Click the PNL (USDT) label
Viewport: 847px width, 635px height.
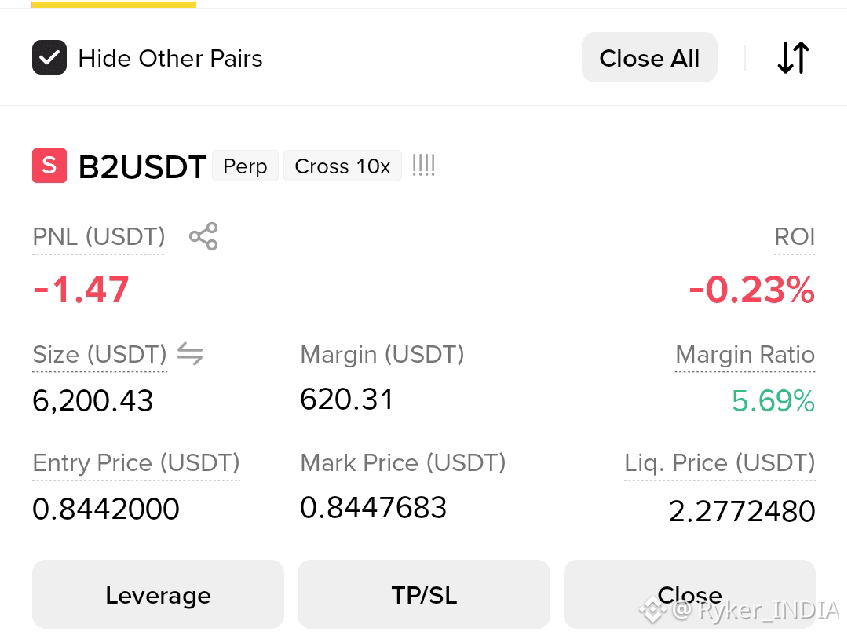point(99,237)
